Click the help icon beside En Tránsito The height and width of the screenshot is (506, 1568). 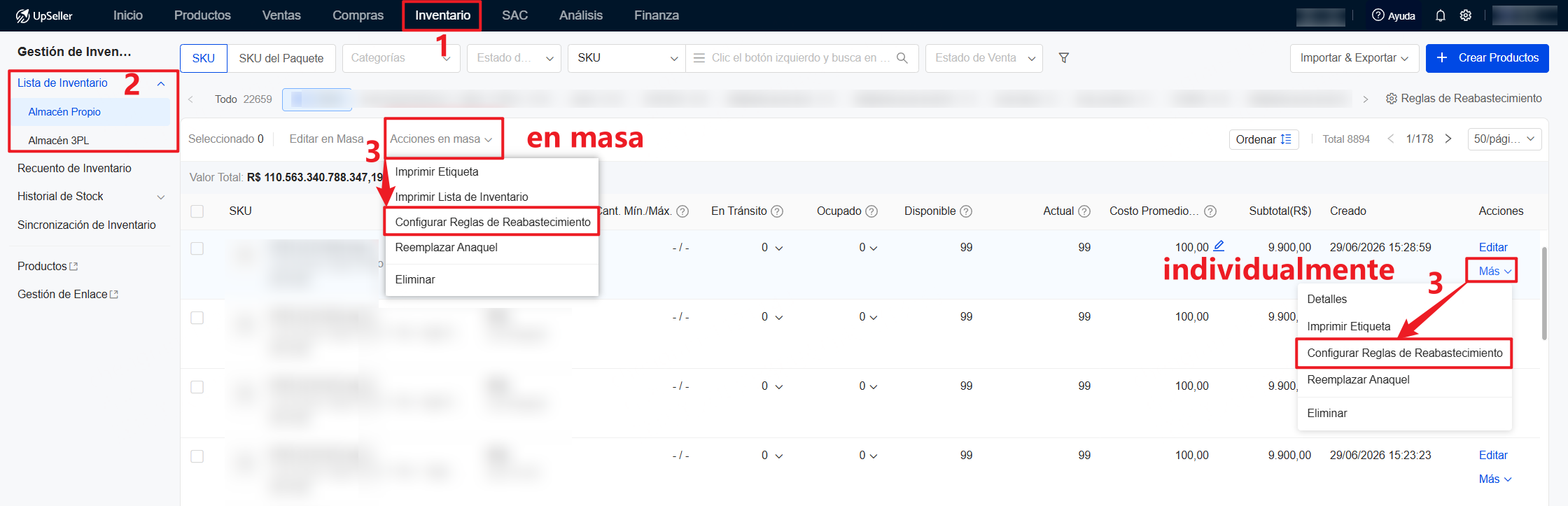point(777,211)
